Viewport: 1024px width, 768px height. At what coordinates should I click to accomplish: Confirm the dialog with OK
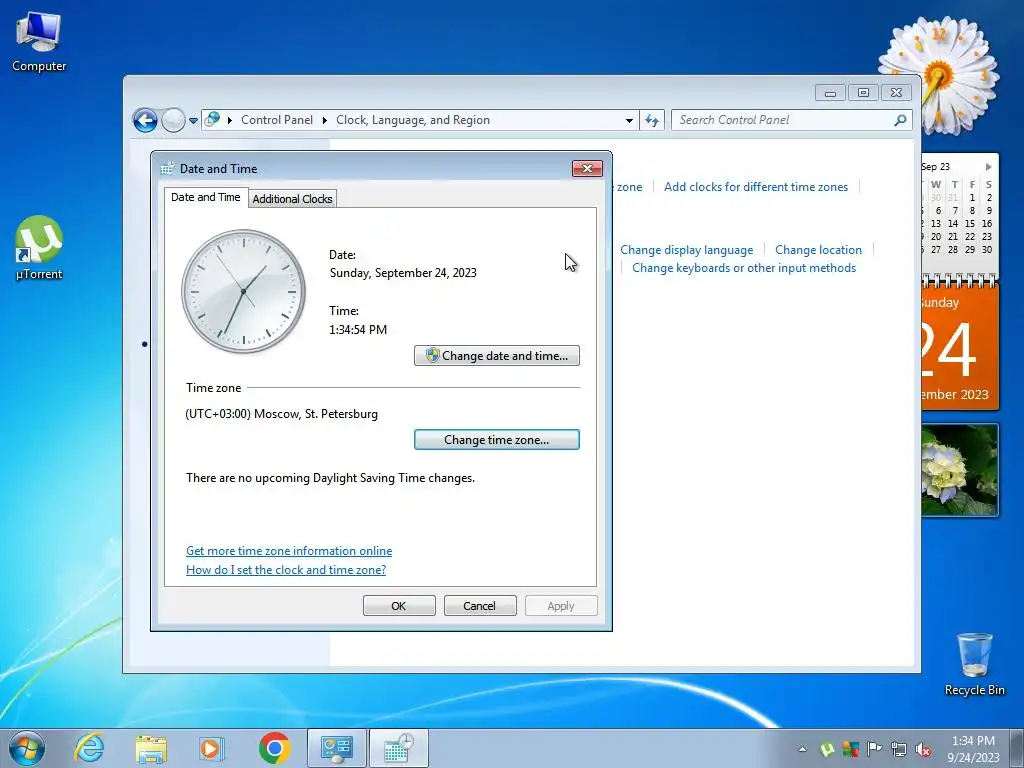pos(398,605)
